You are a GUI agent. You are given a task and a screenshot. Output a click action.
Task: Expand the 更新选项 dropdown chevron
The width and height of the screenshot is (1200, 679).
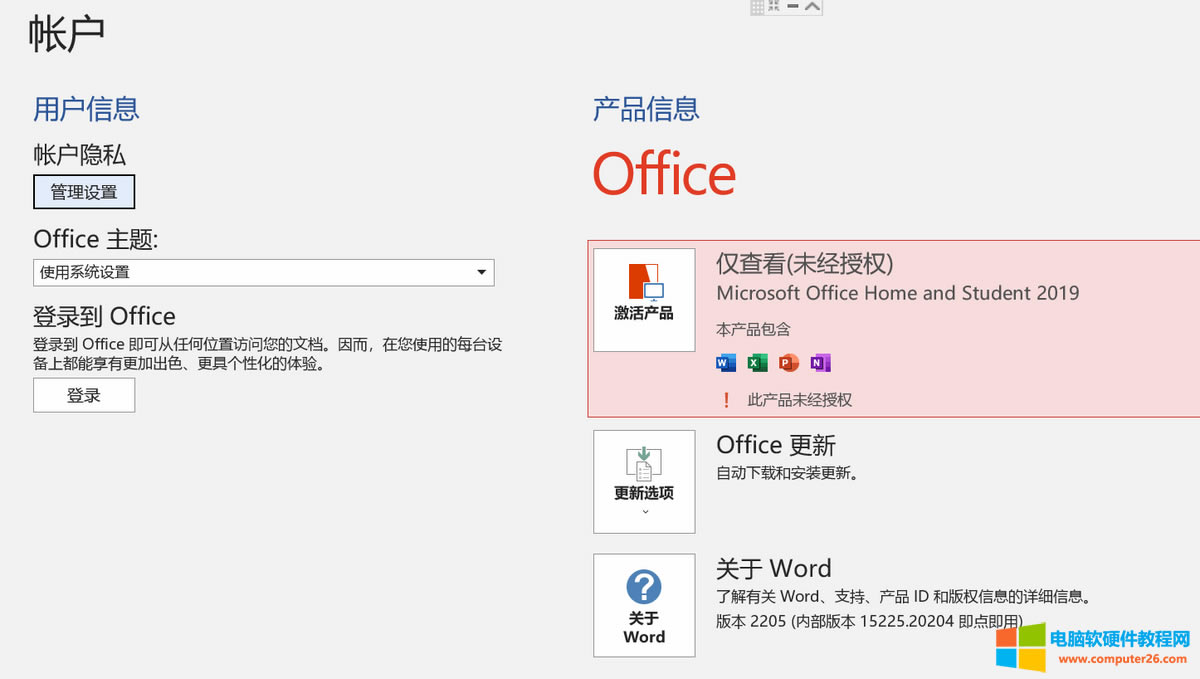pyautogui.click(x=644, y=512)
